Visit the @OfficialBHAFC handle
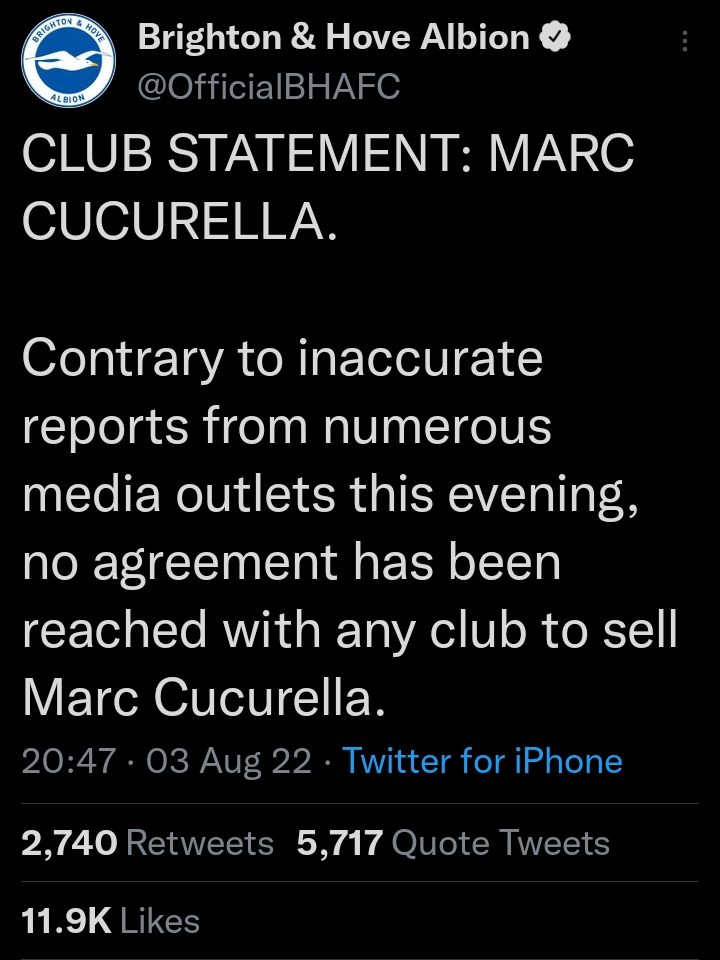This screenshot has height=960, width=720. click(269, 86)
